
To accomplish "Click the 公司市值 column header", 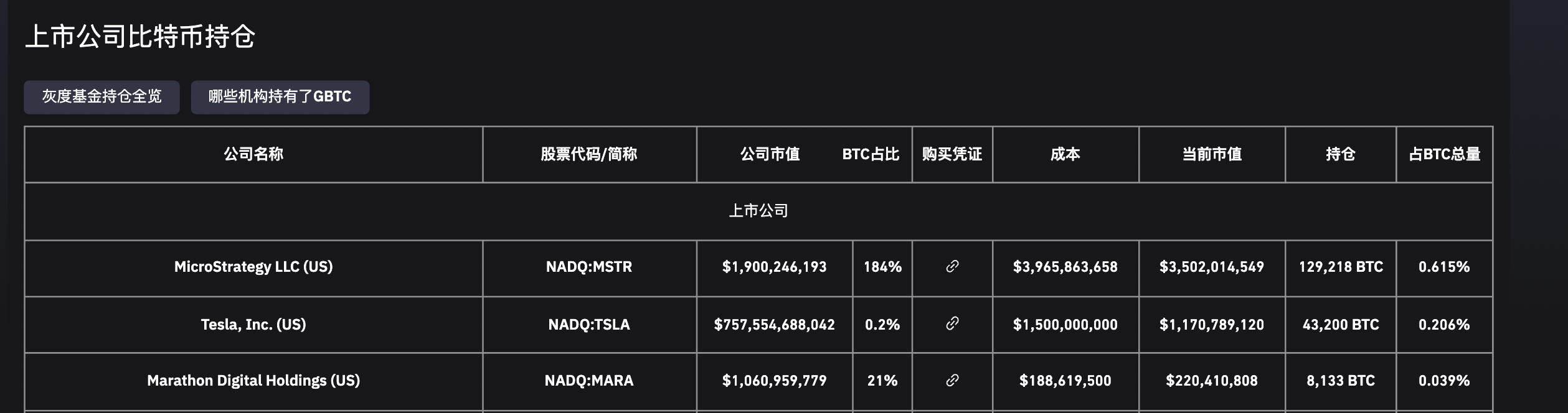I will [x=770, y=154].
